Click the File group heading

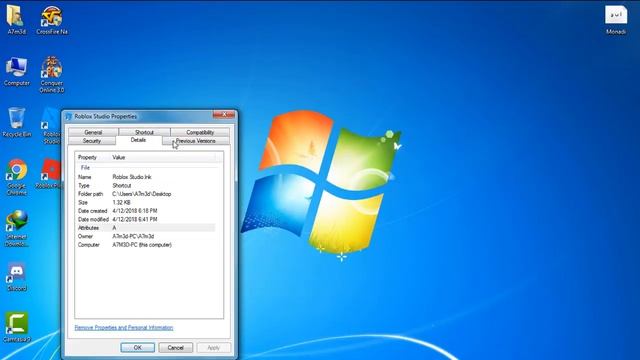(85, 168)
